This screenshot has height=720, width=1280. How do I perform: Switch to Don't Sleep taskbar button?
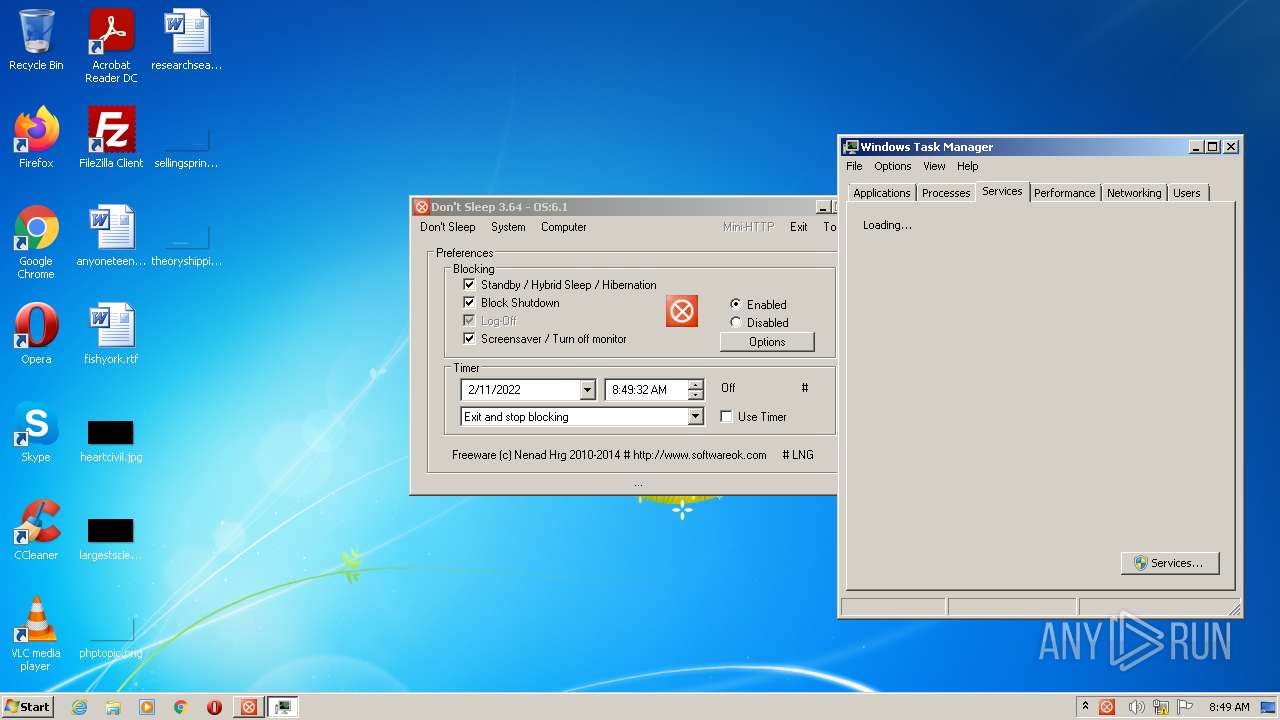(249, 707)
